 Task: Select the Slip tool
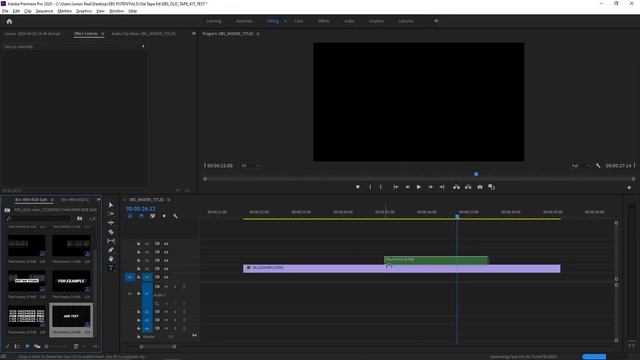tap(111, 241)
